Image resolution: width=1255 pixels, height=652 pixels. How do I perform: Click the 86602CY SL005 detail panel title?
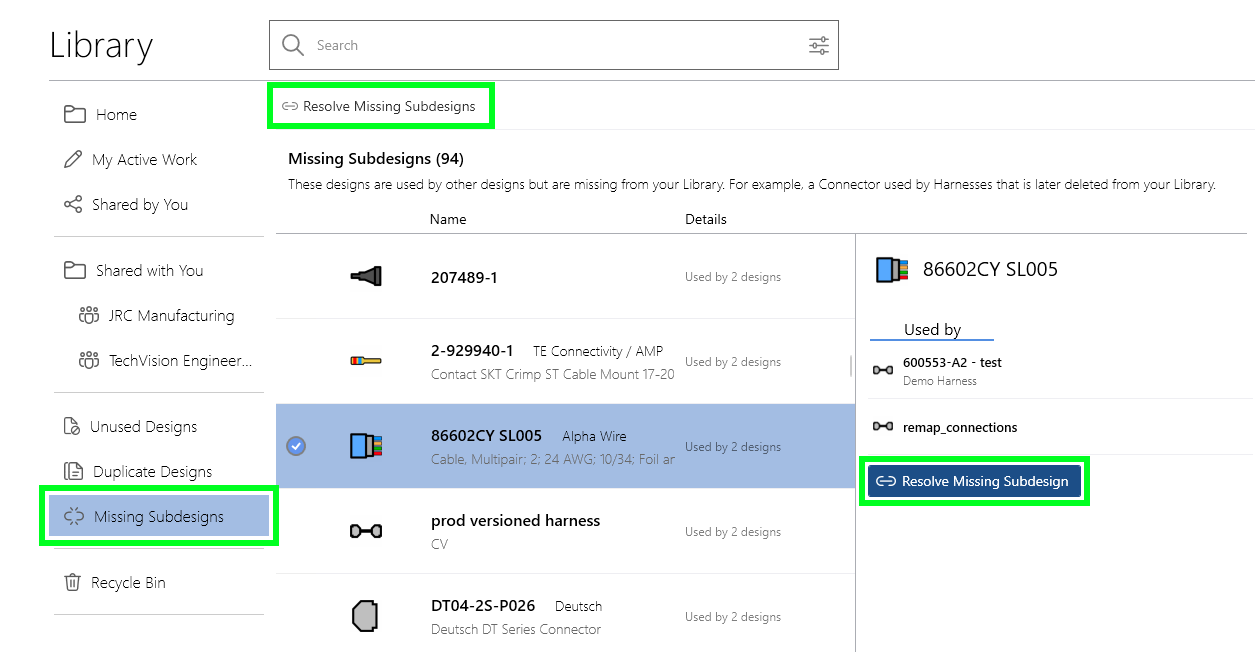point(990,269)
